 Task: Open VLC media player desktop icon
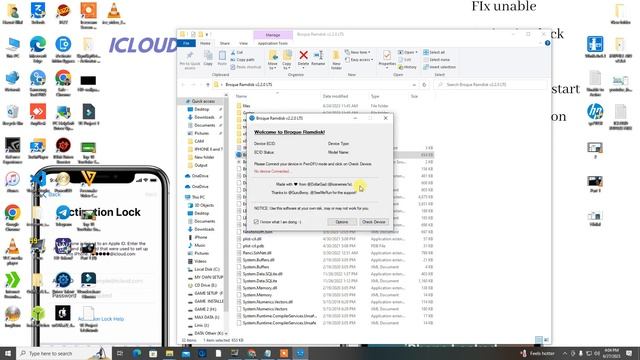[x=13, y=251]
